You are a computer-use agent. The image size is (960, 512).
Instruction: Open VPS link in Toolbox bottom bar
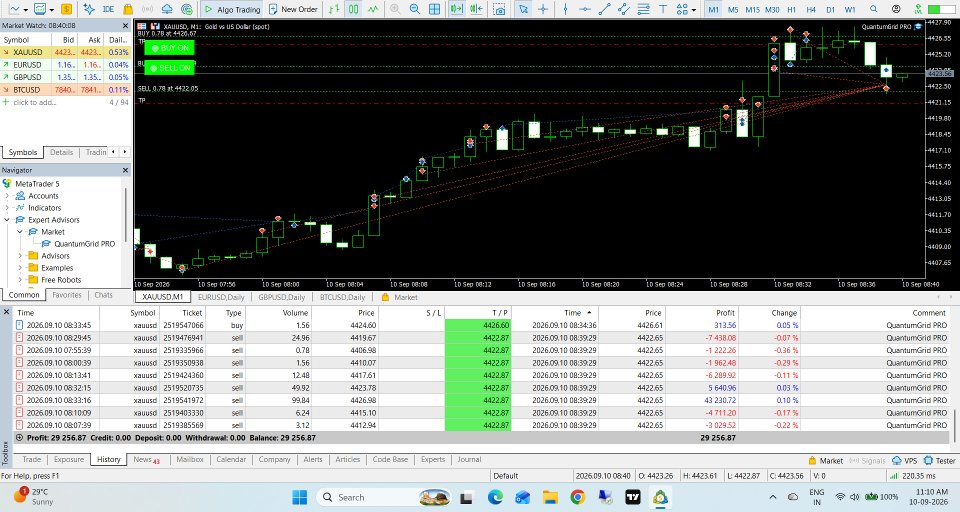pos(906,461)
